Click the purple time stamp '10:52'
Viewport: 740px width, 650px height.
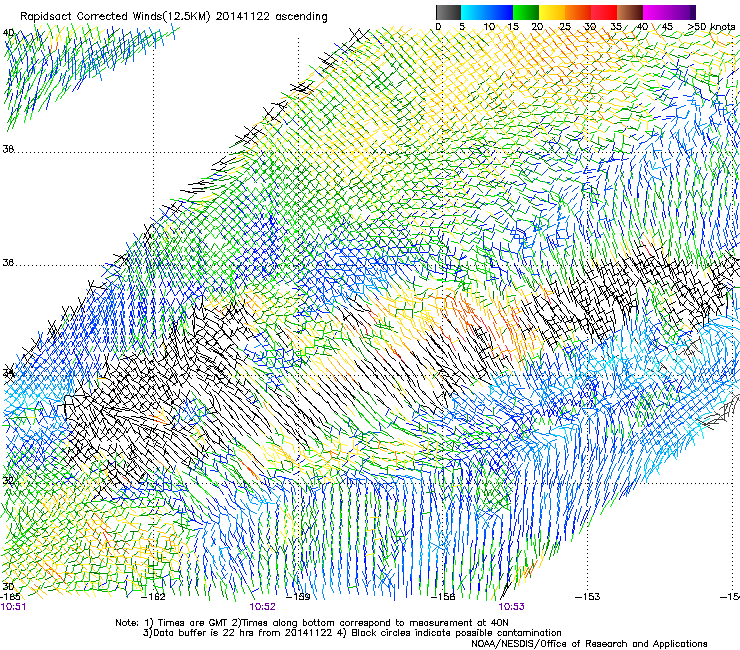tap(262, 607)
